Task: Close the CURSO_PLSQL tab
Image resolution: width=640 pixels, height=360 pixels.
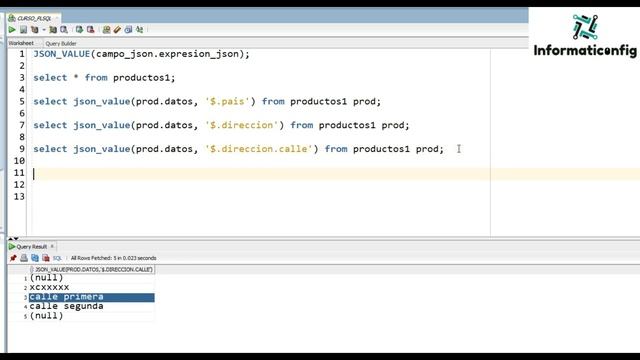Action: pos(57,18)
